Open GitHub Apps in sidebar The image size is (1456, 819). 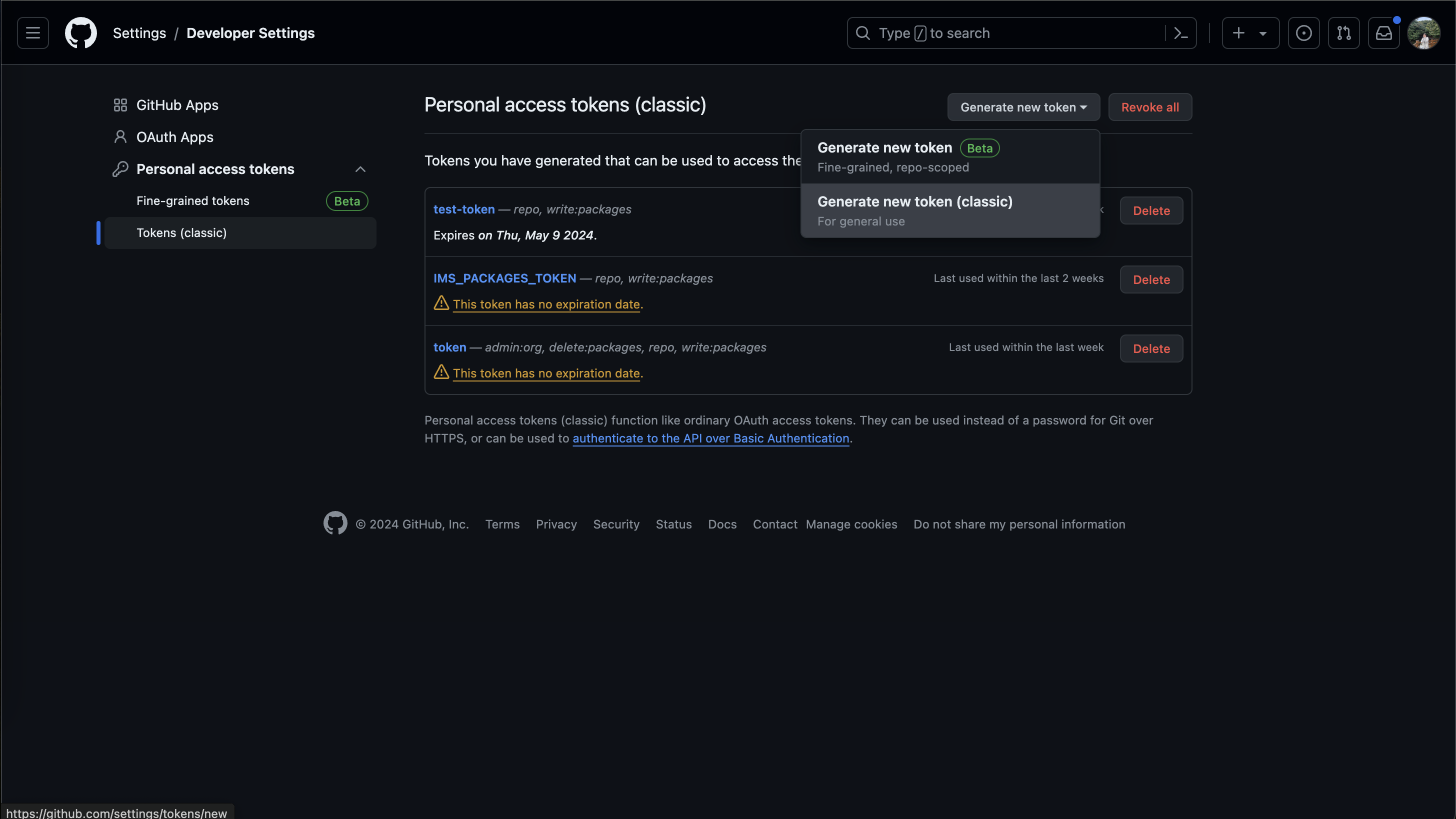[177, 105]
